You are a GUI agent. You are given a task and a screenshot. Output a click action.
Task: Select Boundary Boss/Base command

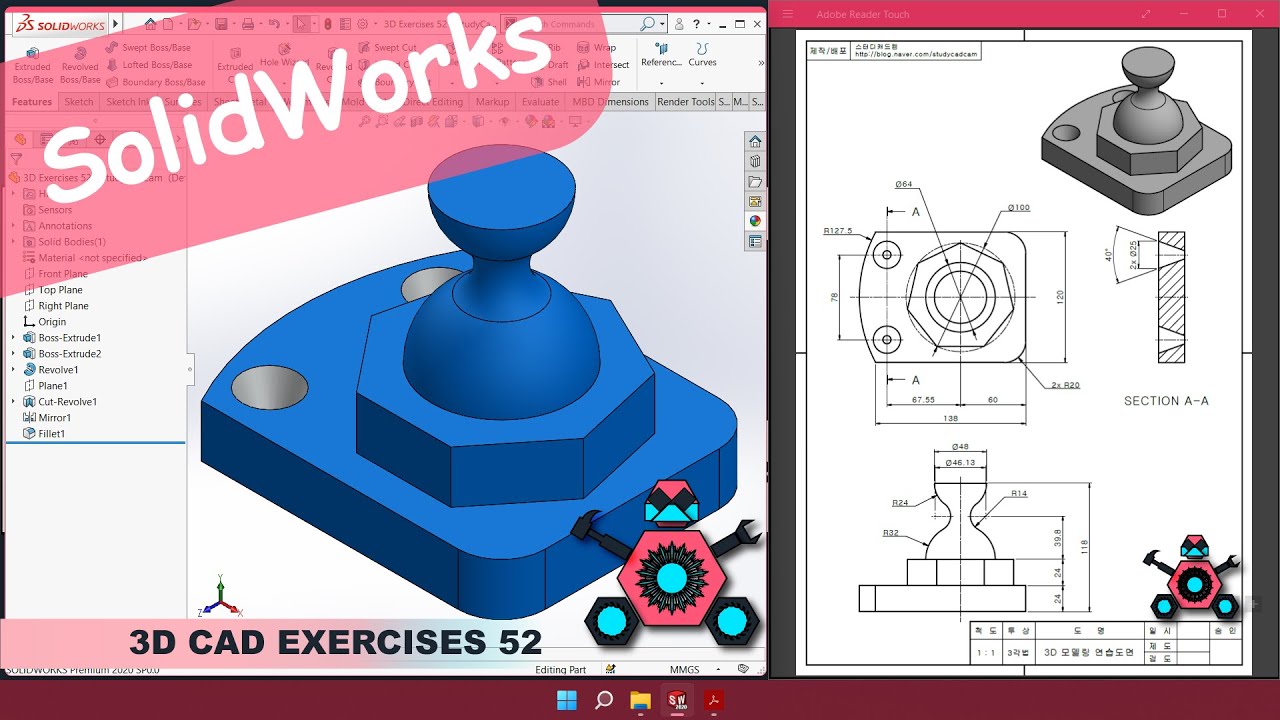156,82
